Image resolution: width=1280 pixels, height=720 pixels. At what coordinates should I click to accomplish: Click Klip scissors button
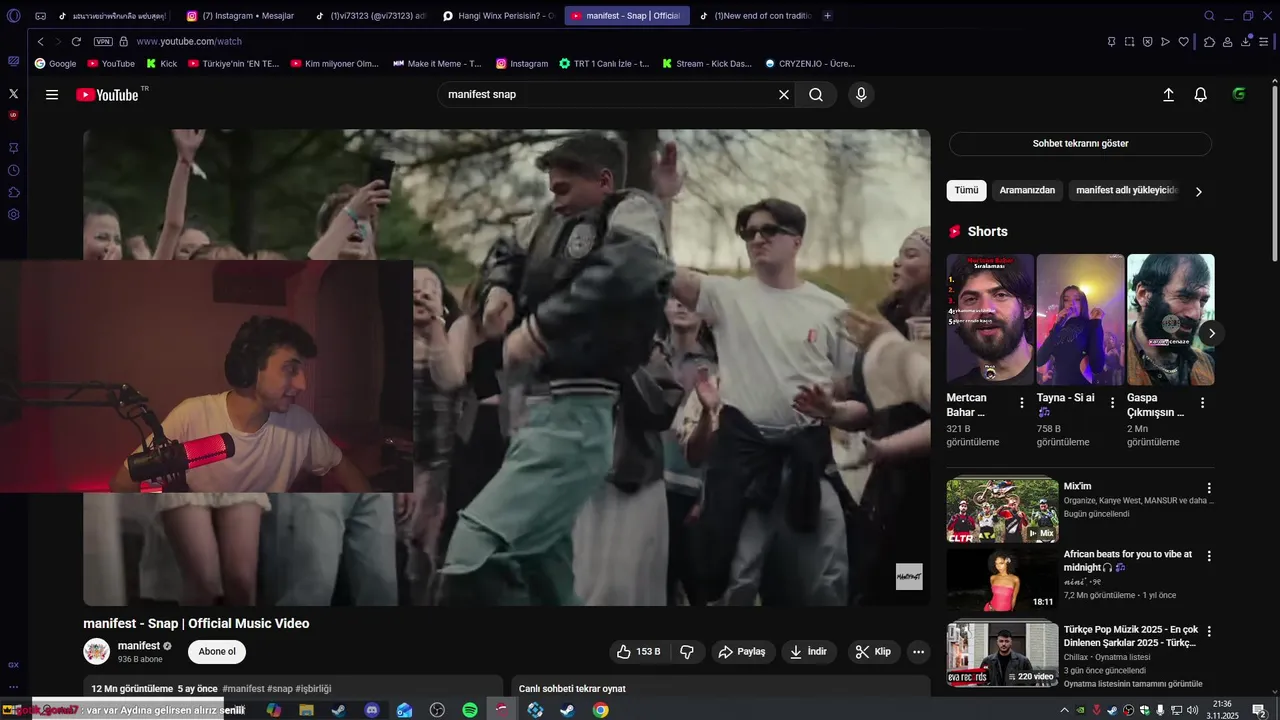coord(874,652)
